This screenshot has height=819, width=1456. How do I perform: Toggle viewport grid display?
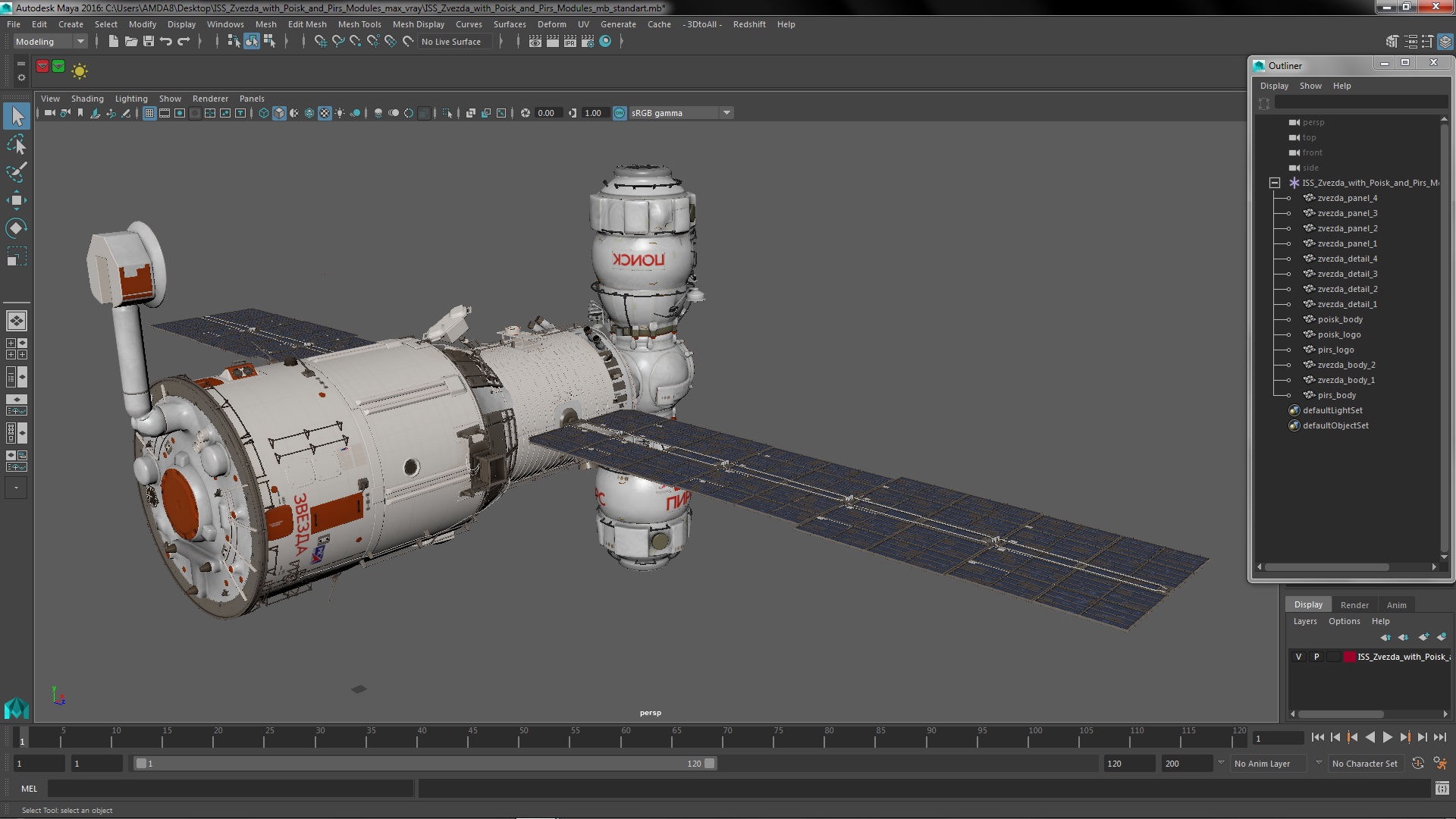tap(149, 113)
